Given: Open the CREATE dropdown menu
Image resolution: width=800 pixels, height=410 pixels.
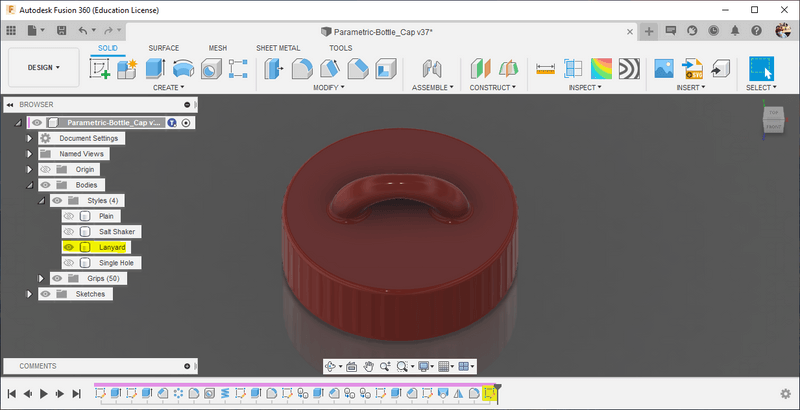Looking at the screenshot, I should (169, 88).
